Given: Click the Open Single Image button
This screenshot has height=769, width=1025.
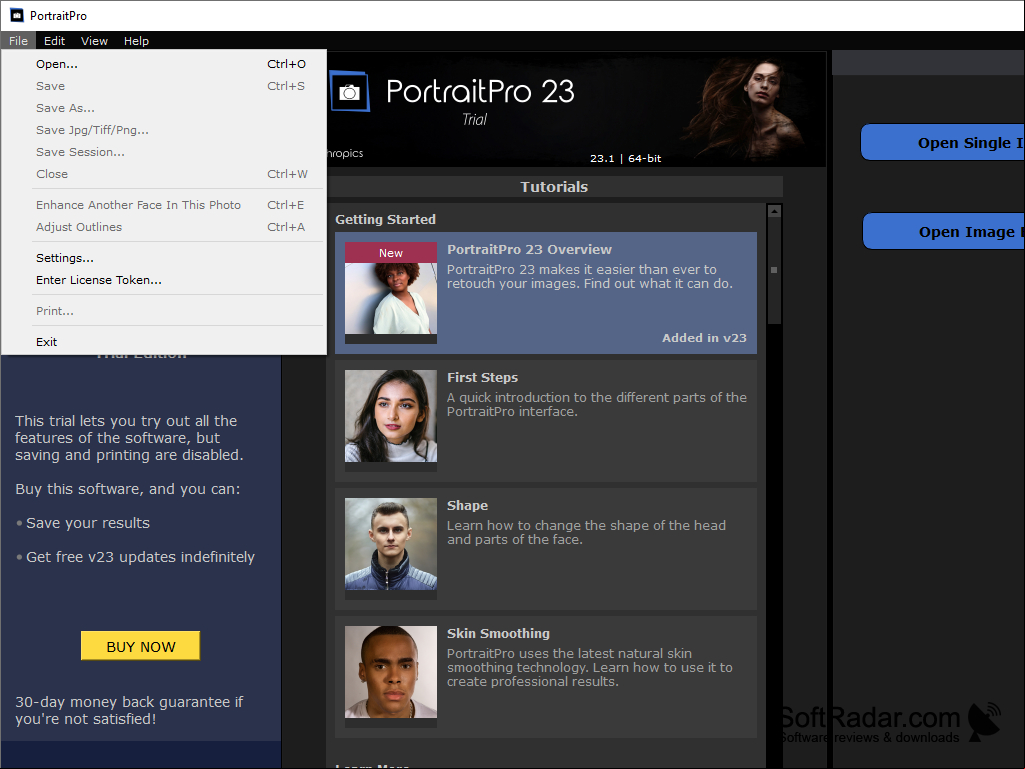Looking at the screenshot, I should [x=943, y=143].
